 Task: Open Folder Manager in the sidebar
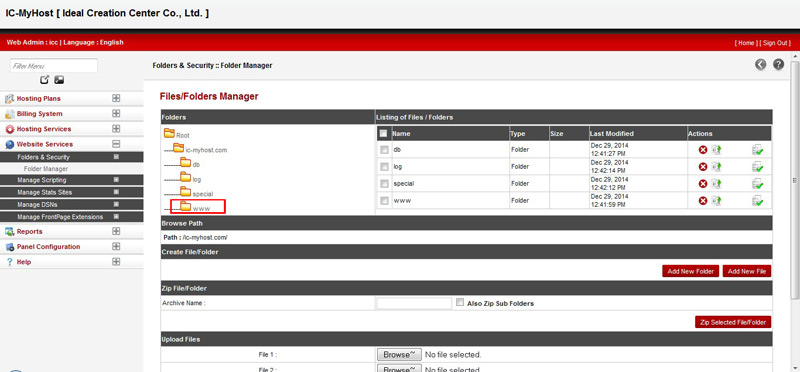(x=45, y=169)
